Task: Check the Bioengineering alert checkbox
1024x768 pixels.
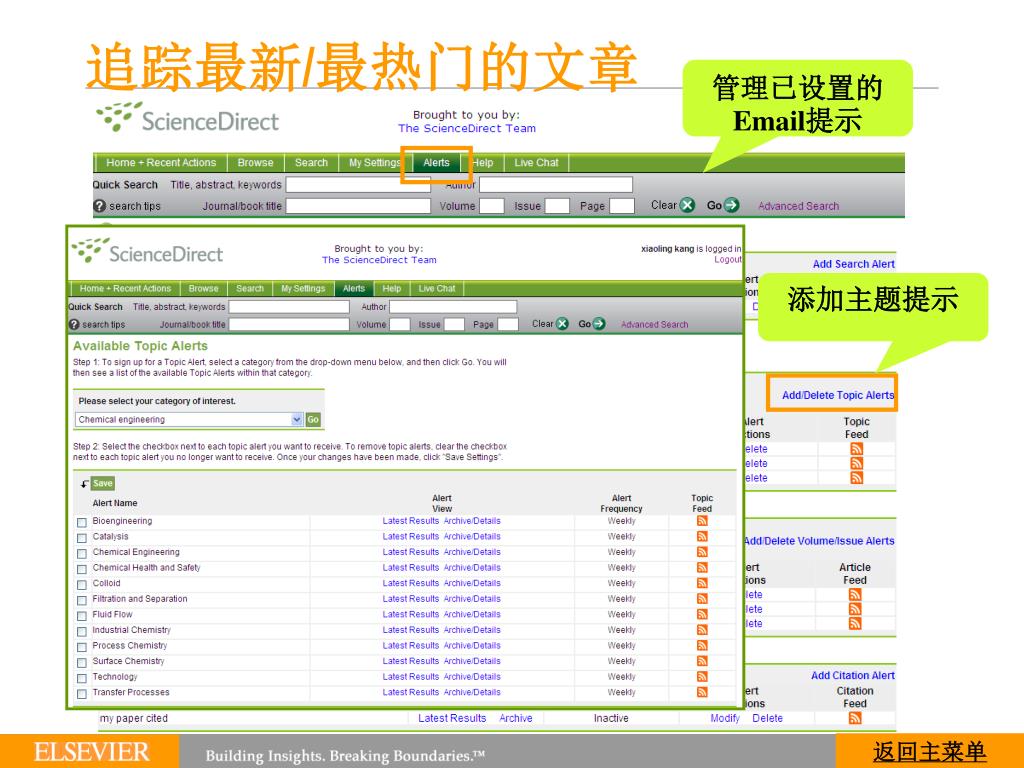Action: coord(82,522)
